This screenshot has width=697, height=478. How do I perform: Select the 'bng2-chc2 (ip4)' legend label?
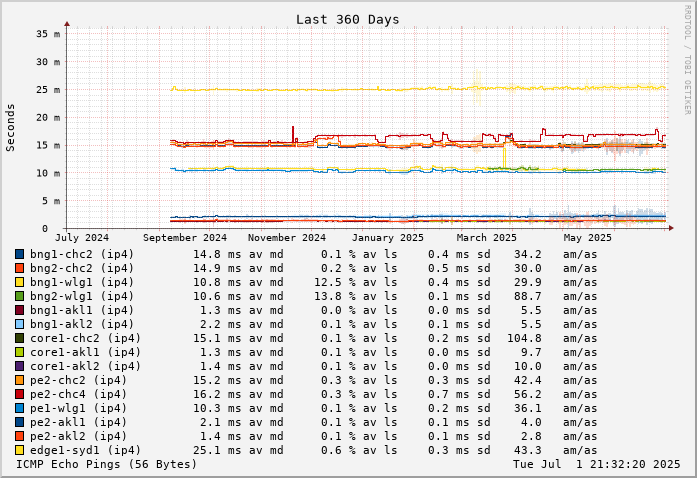click(x=82, y=268)
